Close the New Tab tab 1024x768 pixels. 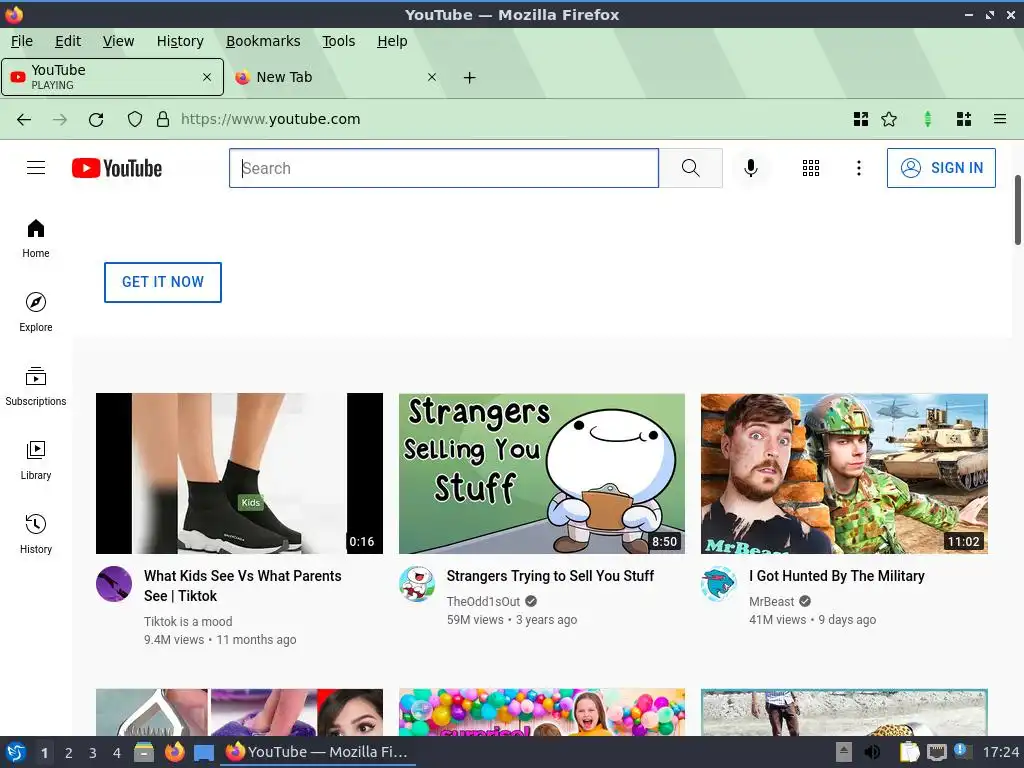coord(432,77)
